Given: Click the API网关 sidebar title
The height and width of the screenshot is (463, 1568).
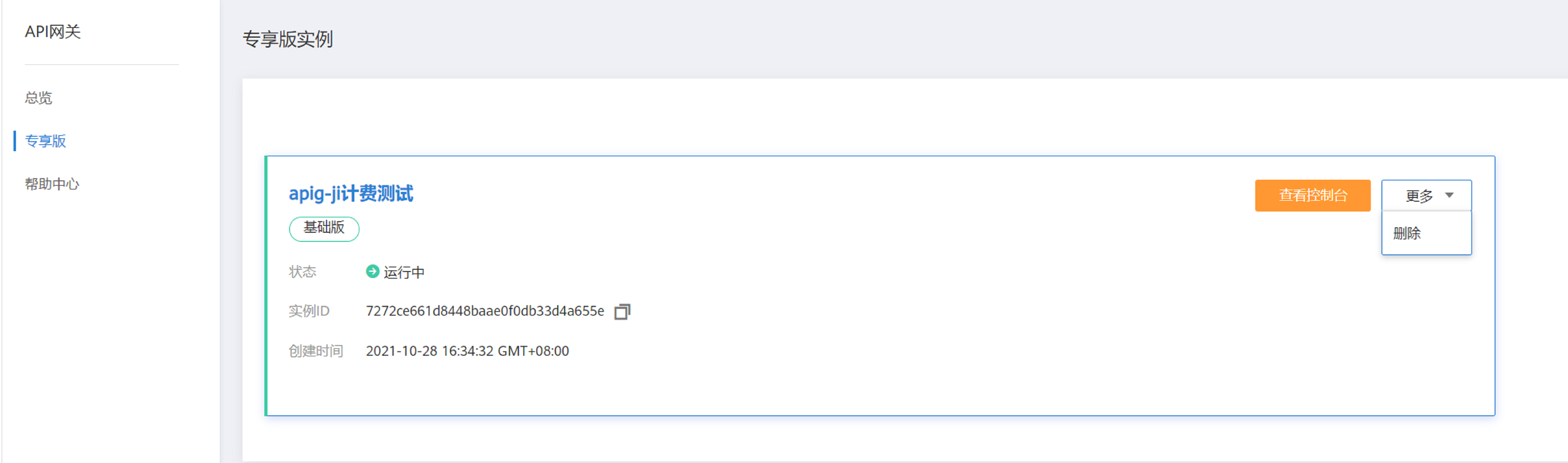Looking at the screenshot, I should (x=53, y=32).
